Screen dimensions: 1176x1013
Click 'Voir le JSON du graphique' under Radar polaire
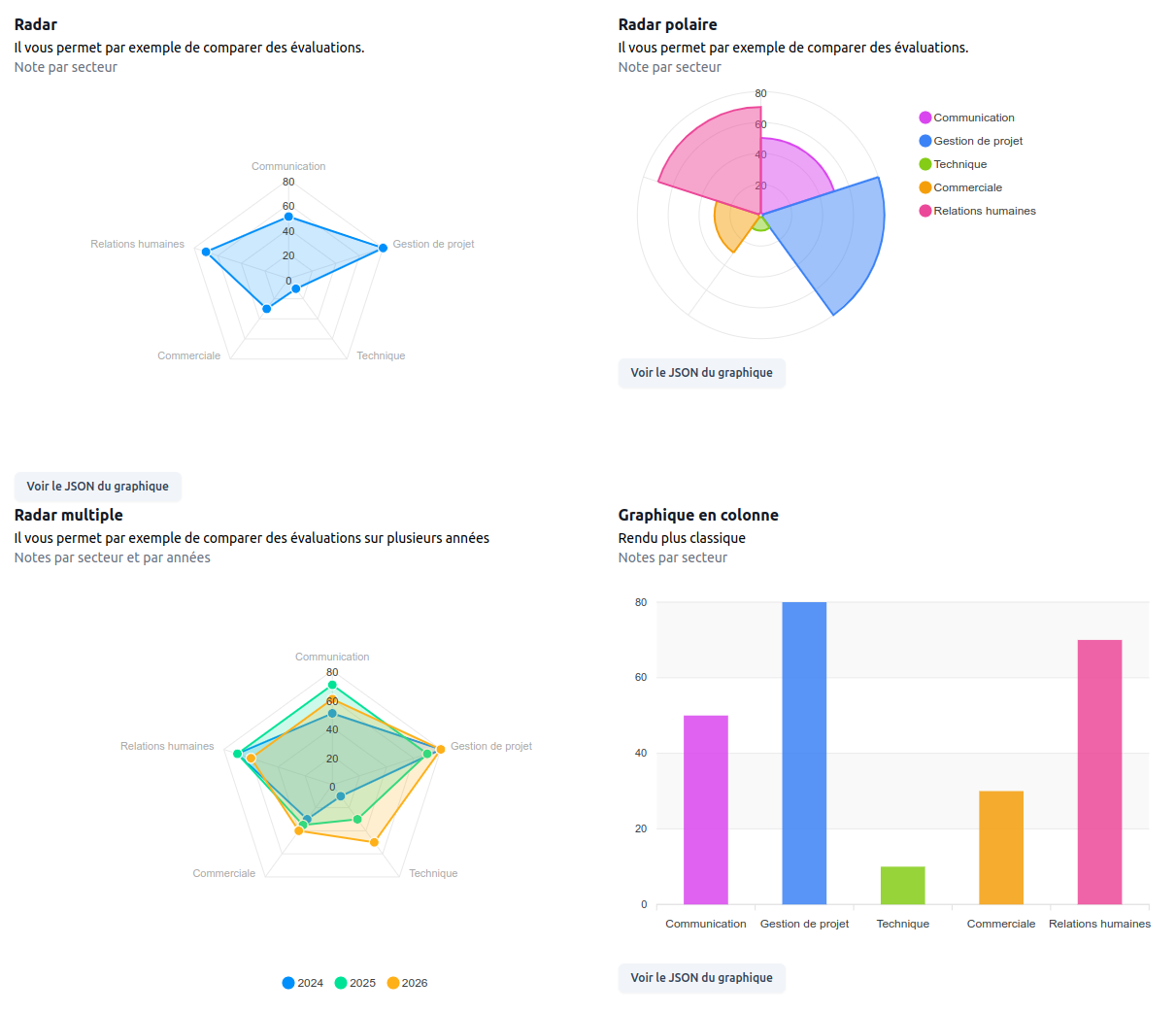pos(701,373)
